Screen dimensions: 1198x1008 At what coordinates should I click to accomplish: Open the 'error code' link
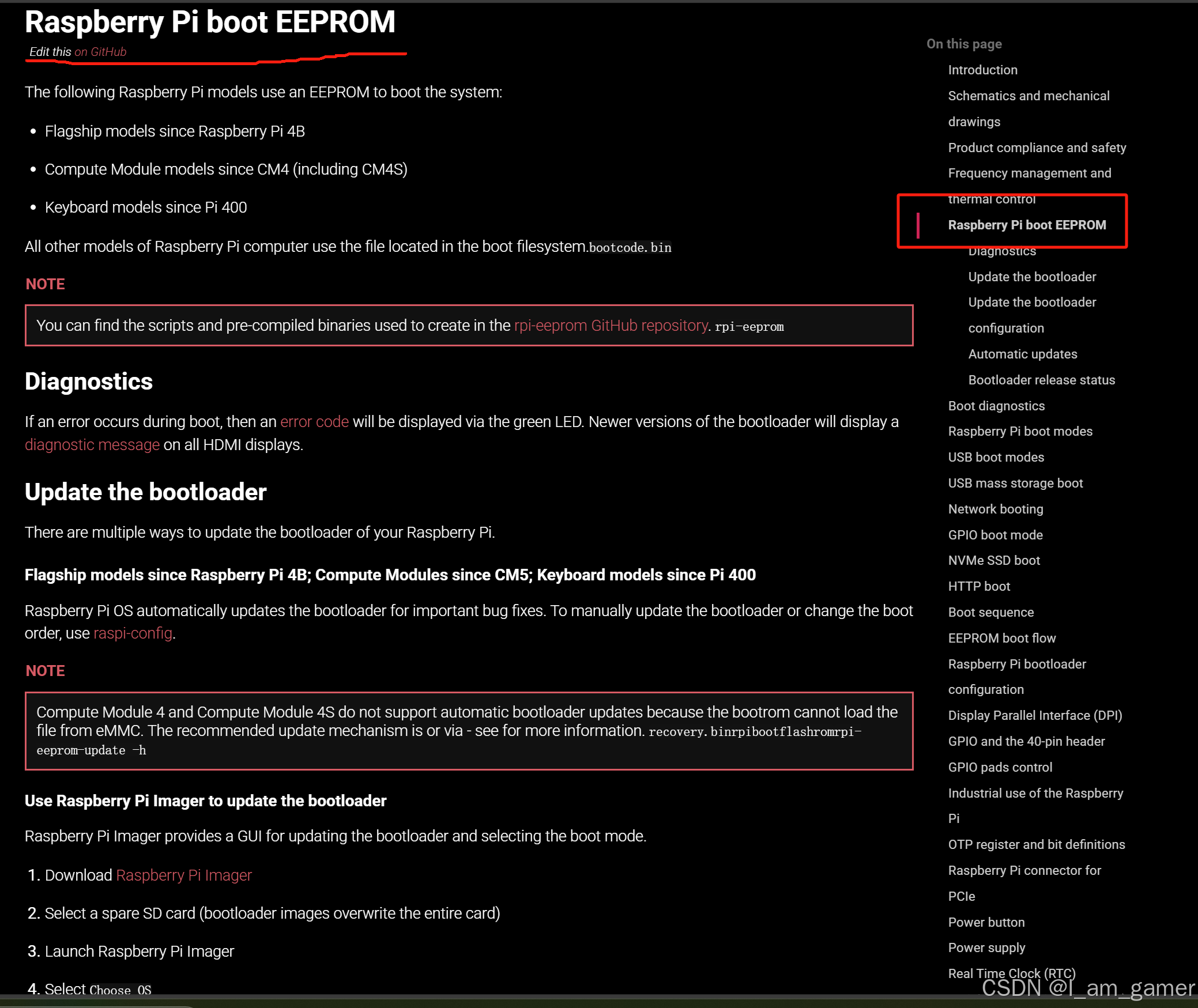click(x=314, y=422)
